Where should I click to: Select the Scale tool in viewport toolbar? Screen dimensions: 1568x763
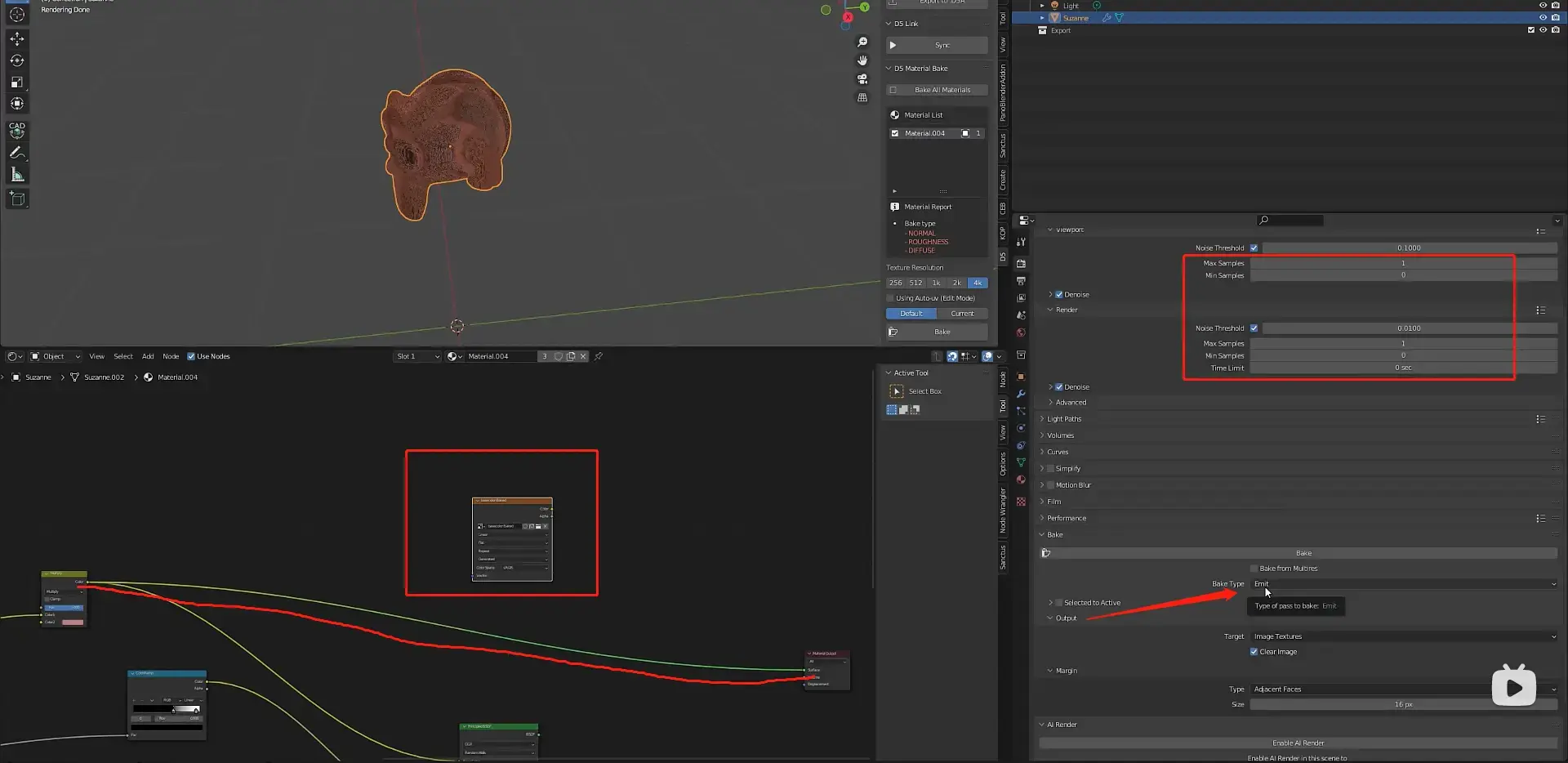click(16, 82)
